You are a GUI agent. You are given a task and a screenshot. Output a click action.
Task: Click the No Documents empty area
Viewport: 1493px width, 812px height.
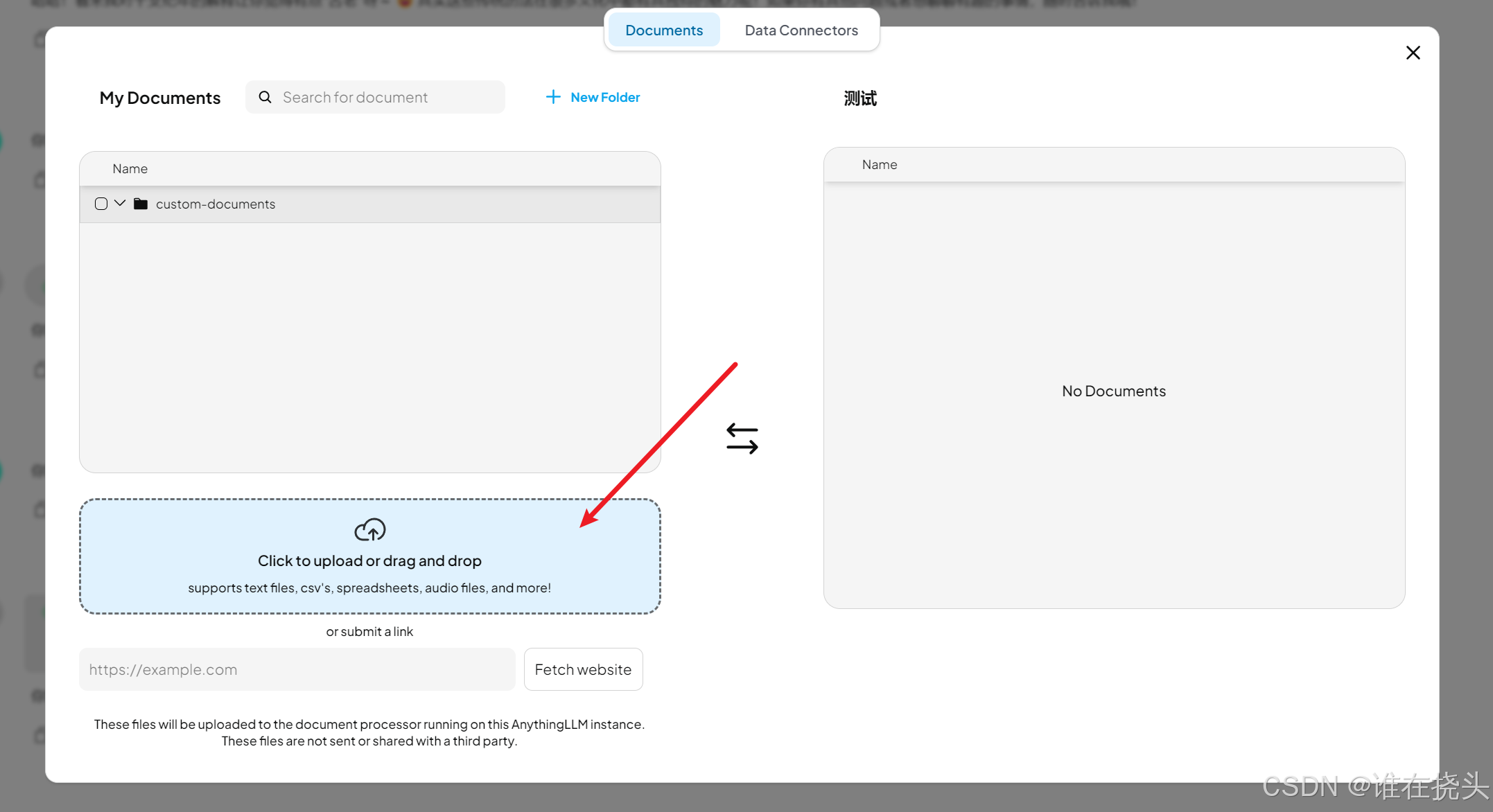(1113, 391)
